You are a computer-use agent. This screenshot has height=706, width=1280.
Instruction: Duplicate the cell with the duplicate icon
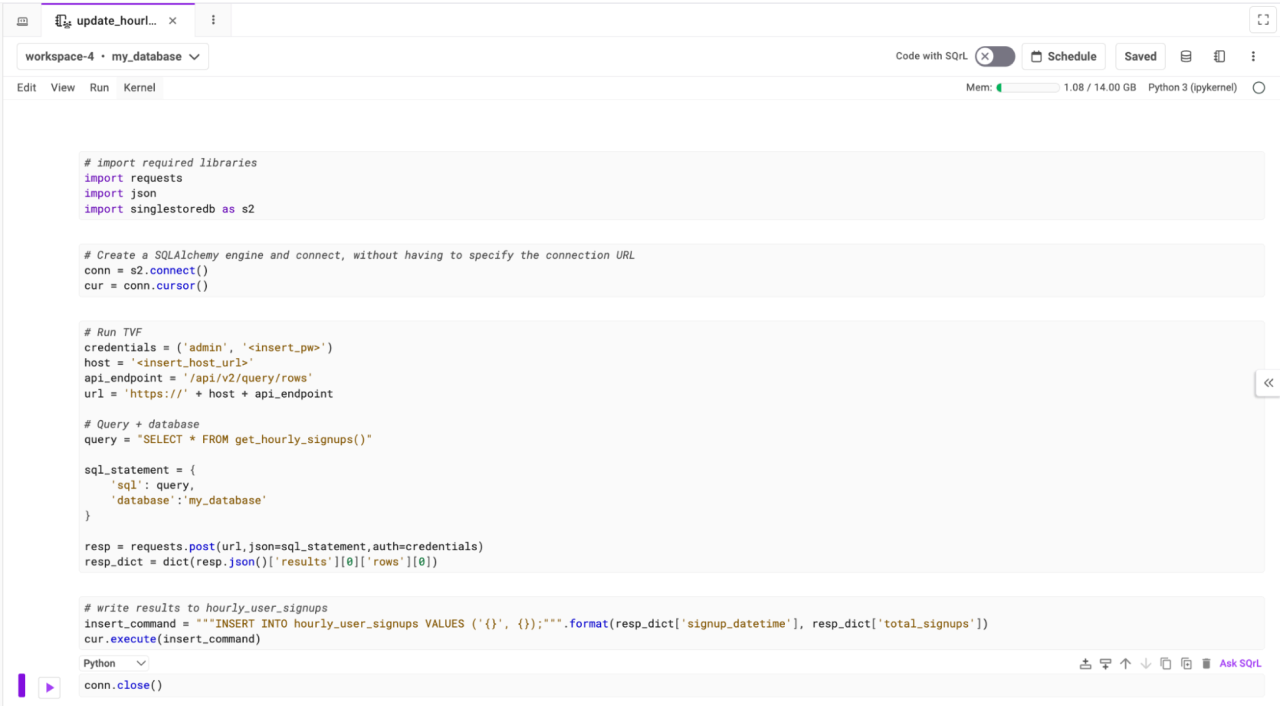pyautogui.click(x=1185, y=663)
